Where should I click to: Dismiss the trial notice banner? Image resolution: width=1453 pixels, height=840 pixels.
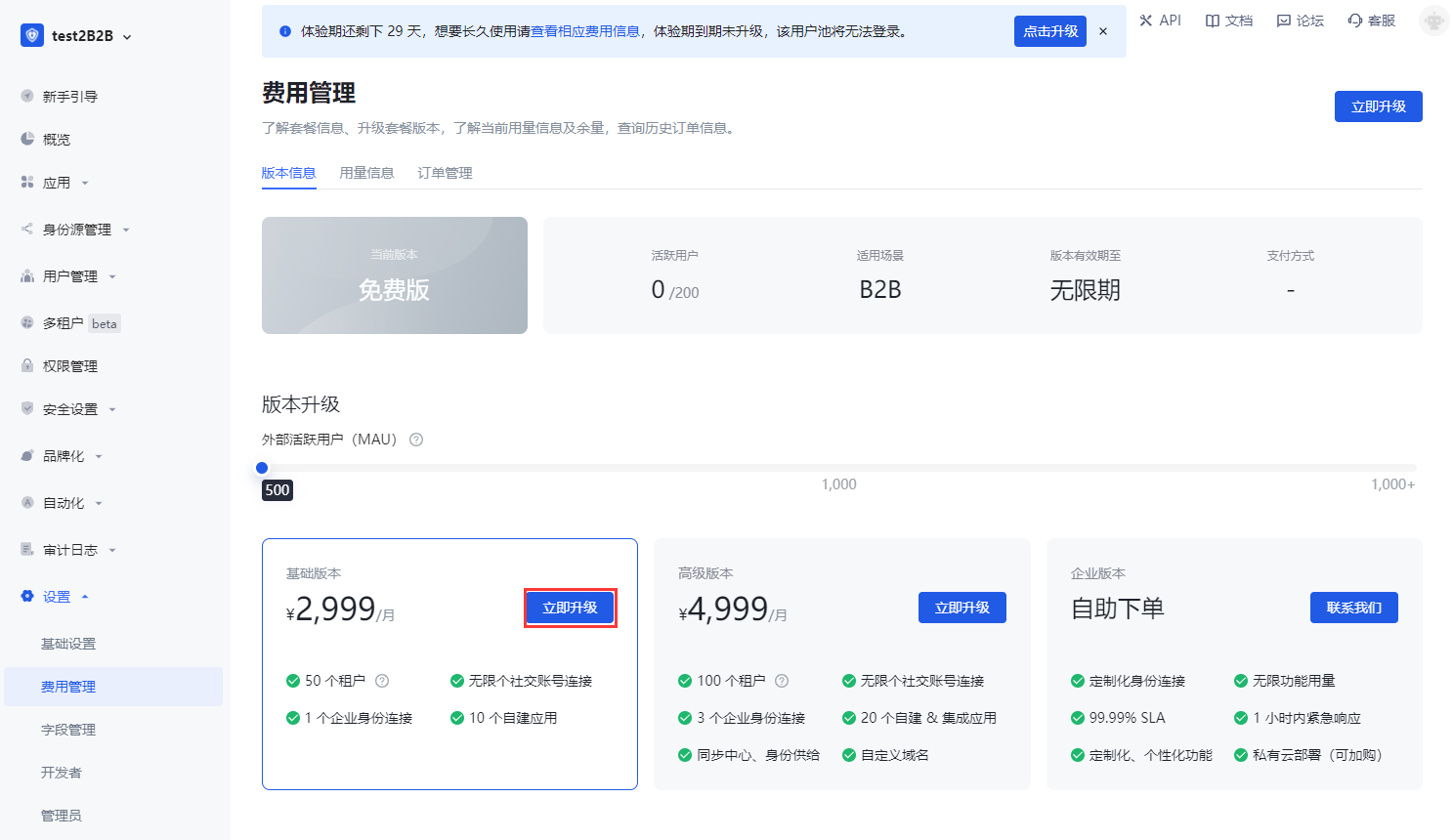(x=1103, y=31)
